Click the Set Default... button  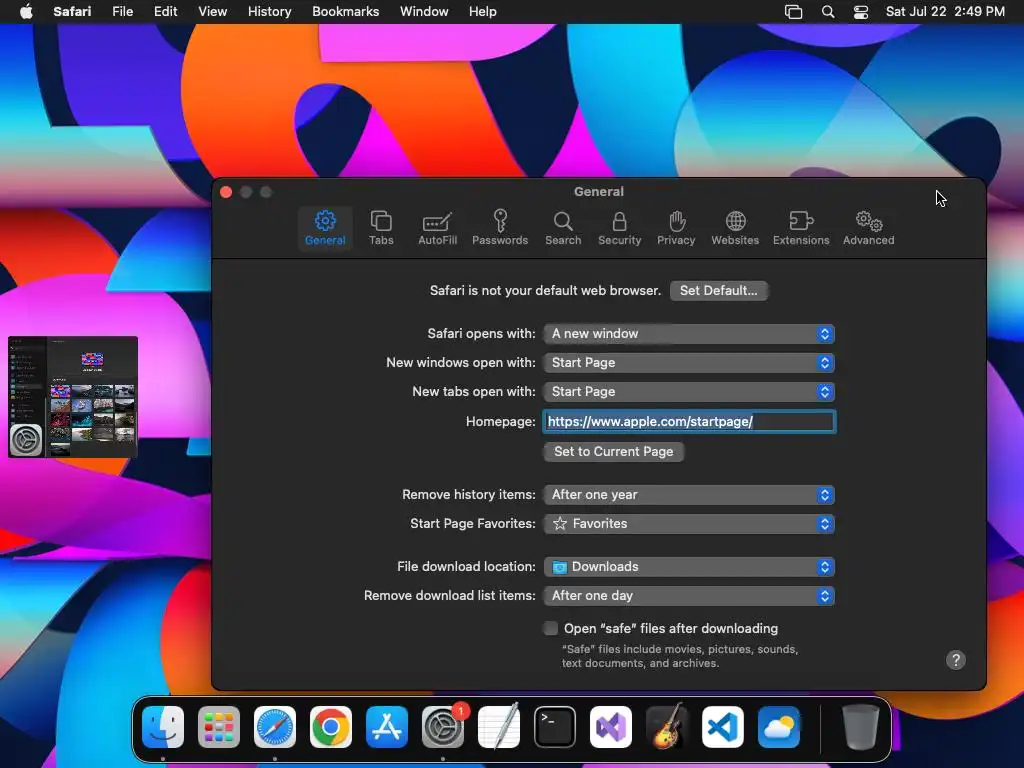(718, 291)
